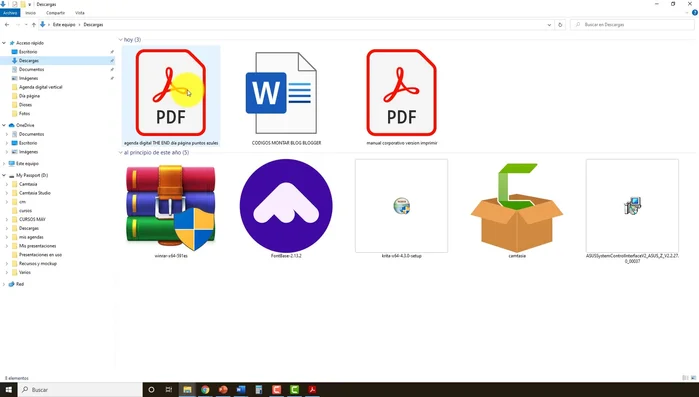Open File Explorer taskbar icon
Viewport: 699px width, 397px height.
coord(187,389)
